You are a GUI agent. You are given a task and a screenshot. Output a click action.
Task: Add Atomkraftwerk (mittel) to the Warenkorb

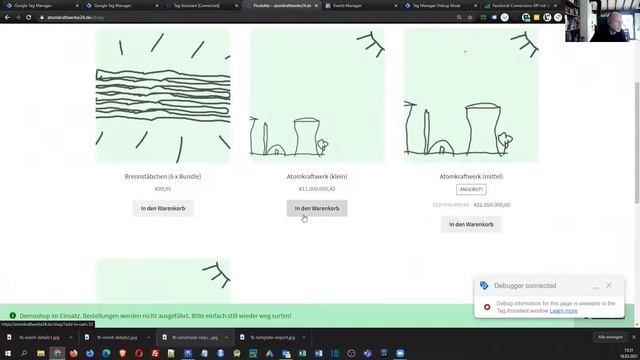click(x=471, y=224)
